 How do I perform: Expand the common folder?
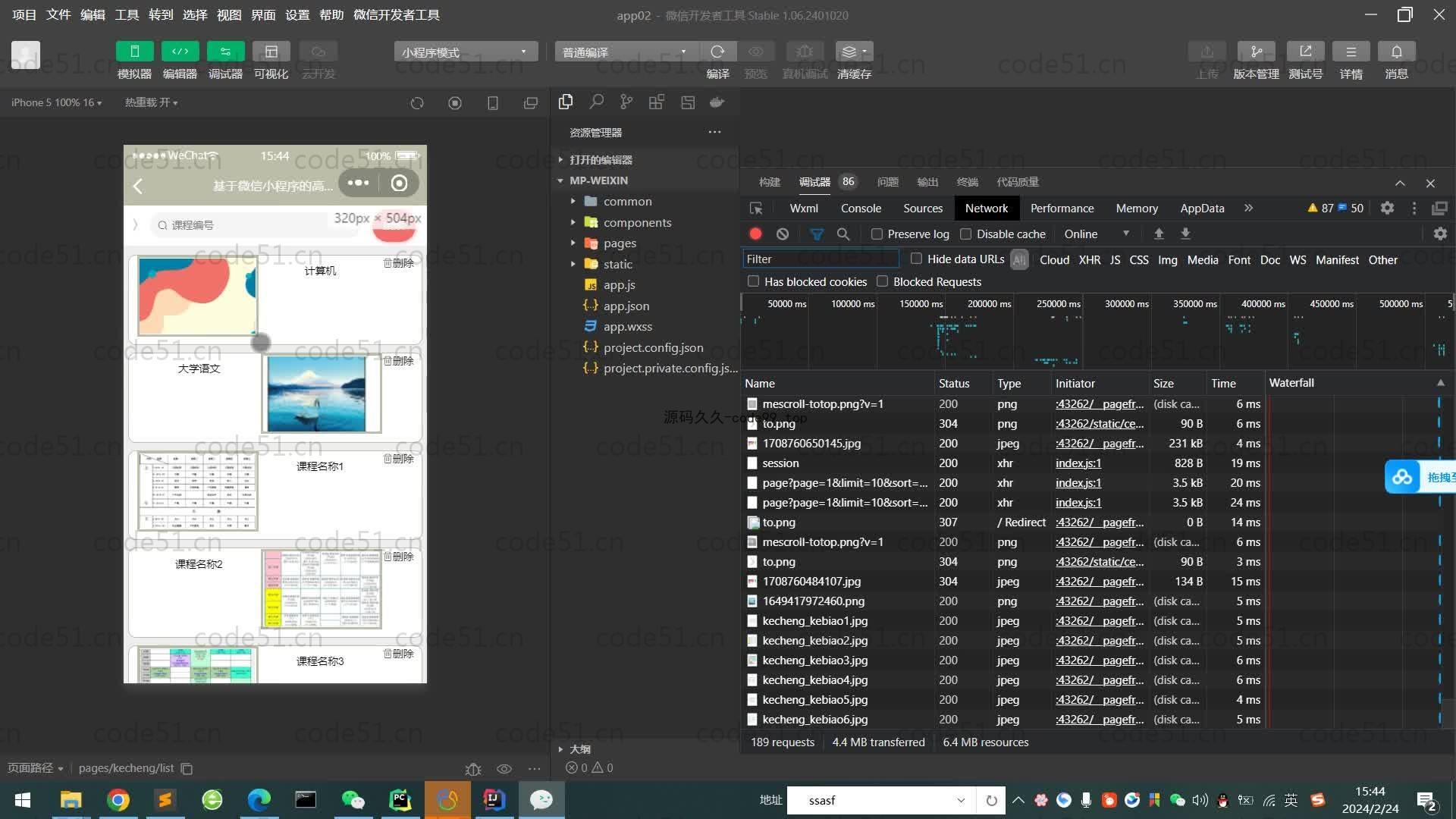[x=574, y=202]
